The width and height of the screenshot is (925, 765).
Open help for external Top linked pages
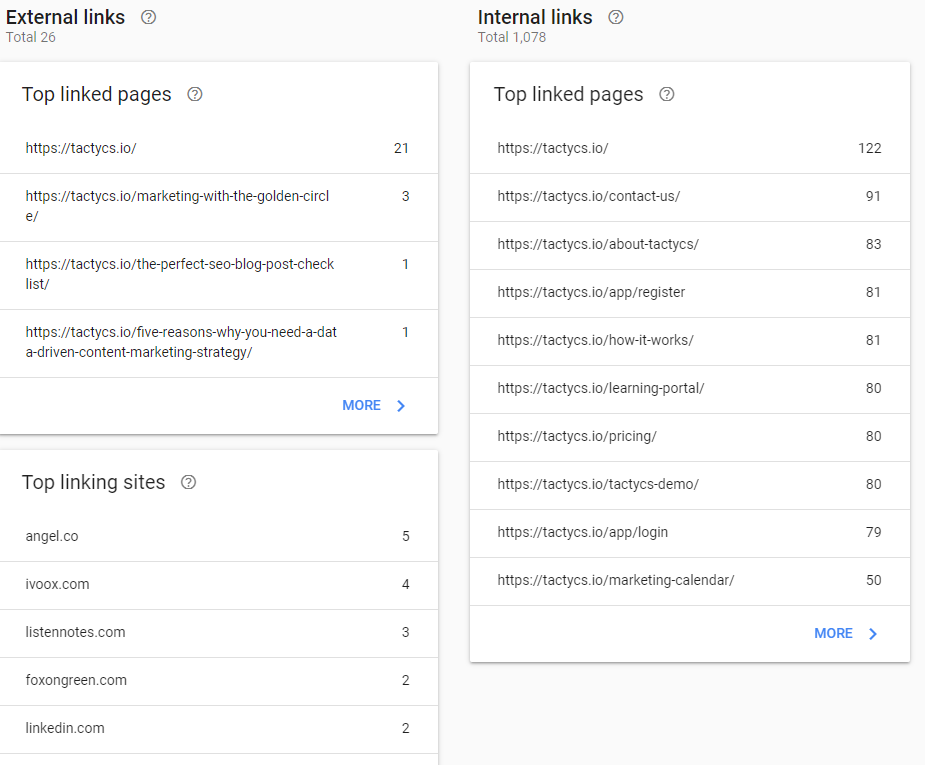(195, 94)
